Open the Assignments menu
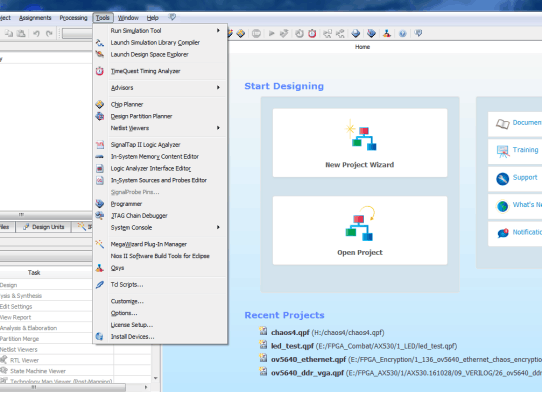Screen dimensions: 542x393 click(x=35, y=18)
